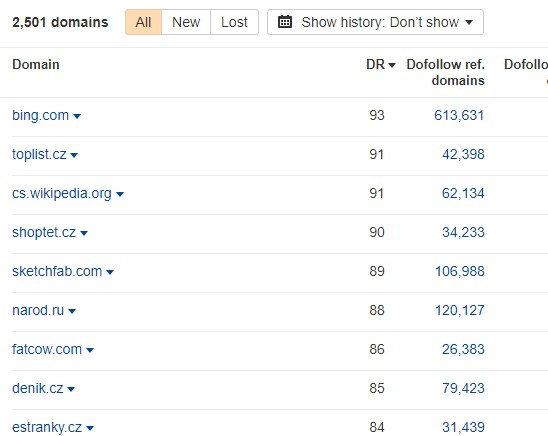Open the 120,127 ref. domains for narod.ru

pos(460,310)
